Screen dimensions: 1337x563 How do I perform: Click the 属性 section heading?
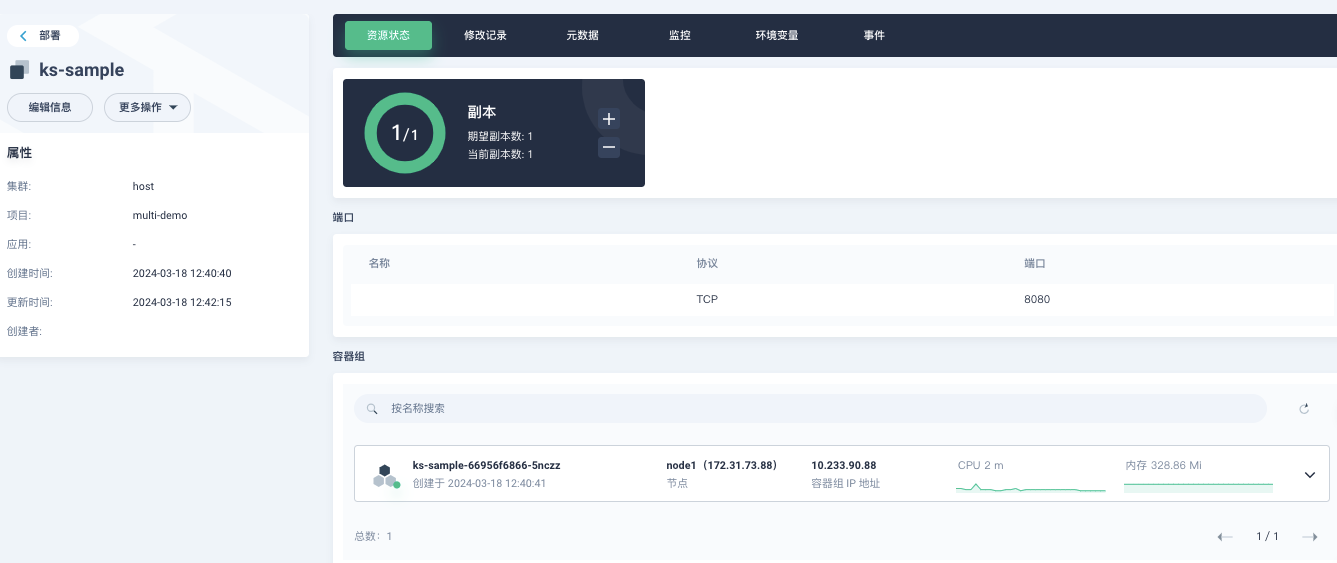pos(19,153)
